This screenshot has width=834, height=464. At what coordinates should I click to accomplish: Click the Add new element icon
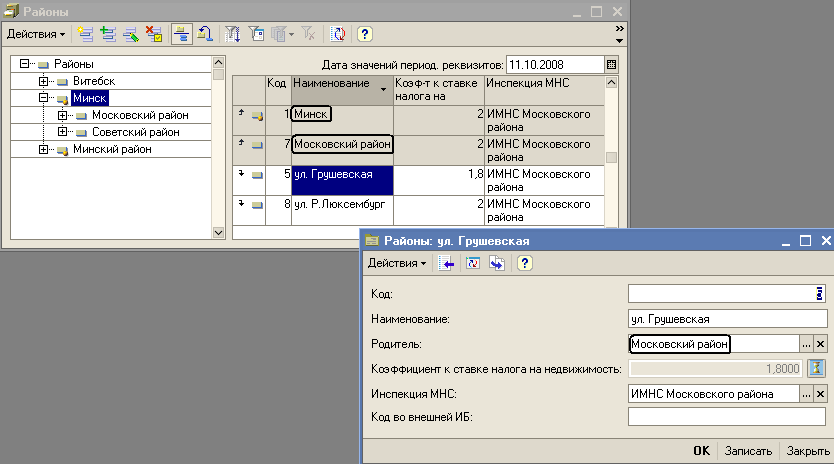(x=86, y=34)
